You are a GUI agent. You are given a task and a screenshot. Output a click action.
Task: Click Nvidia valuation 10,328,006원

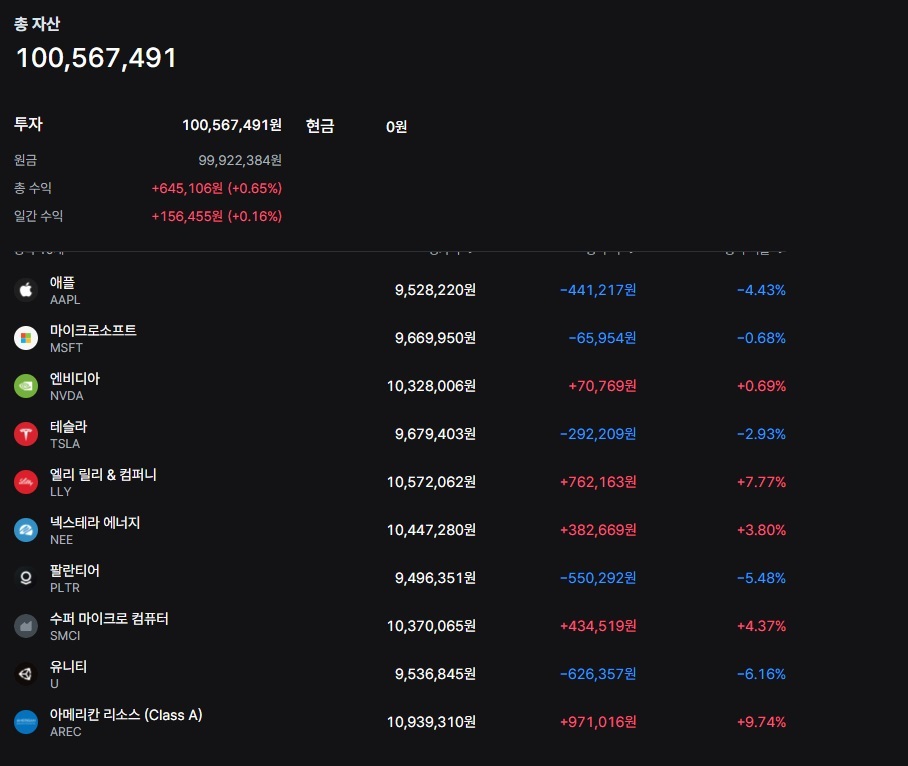point(431,386)
